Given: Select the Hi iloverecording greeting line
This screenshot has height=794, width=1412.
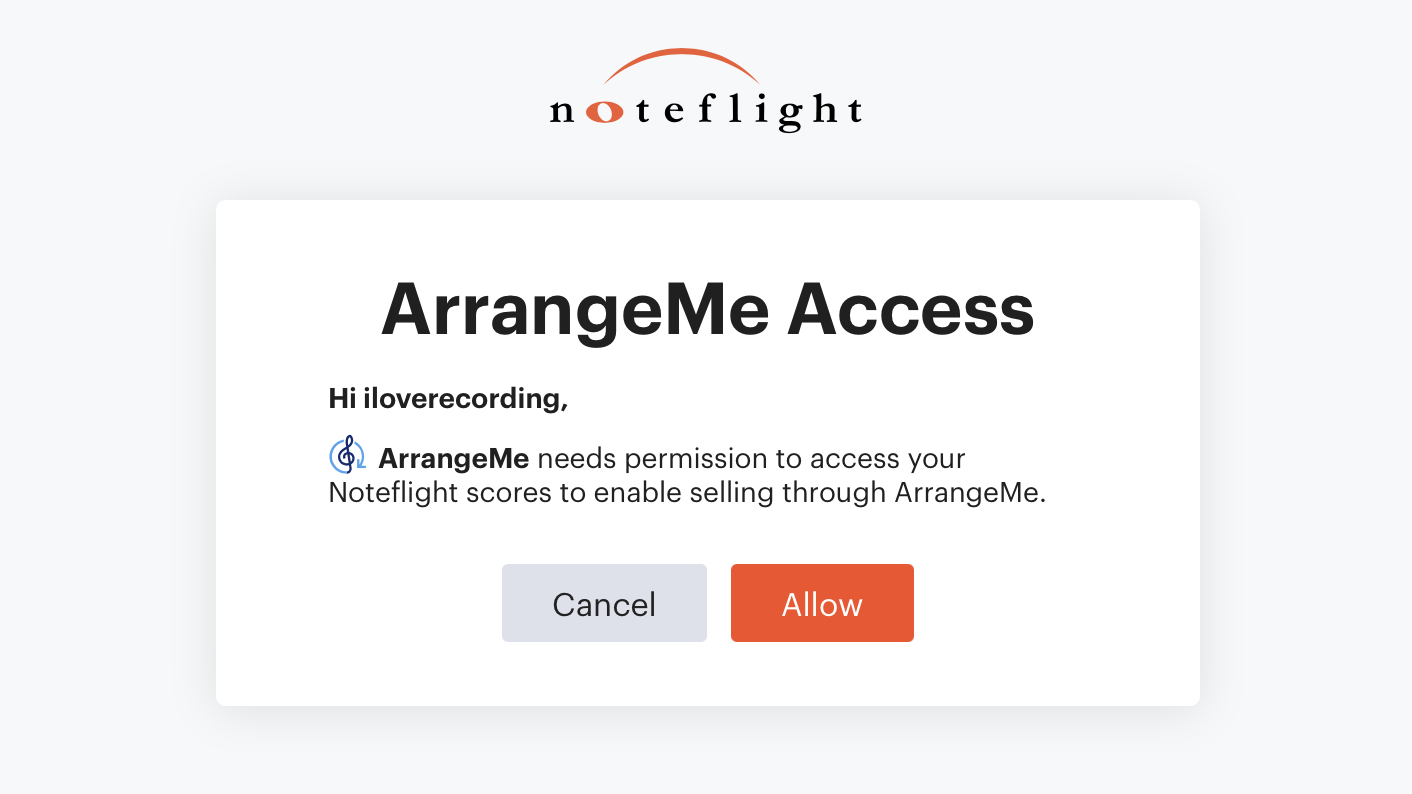Looking at the screenshot, I should [x=448, y=399].
